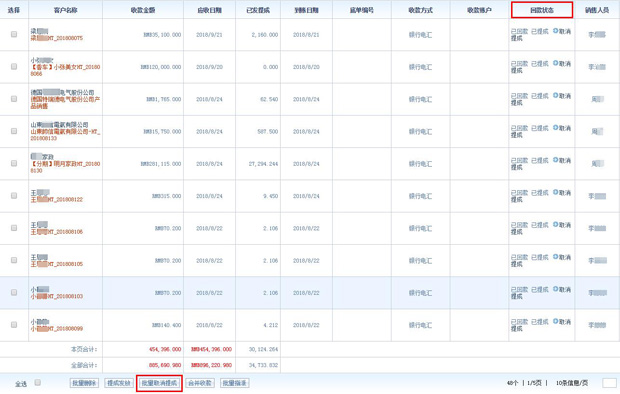Click the 回款状态 column header
This screenshot has height=394, width=620.
click(x=542, y=10)
